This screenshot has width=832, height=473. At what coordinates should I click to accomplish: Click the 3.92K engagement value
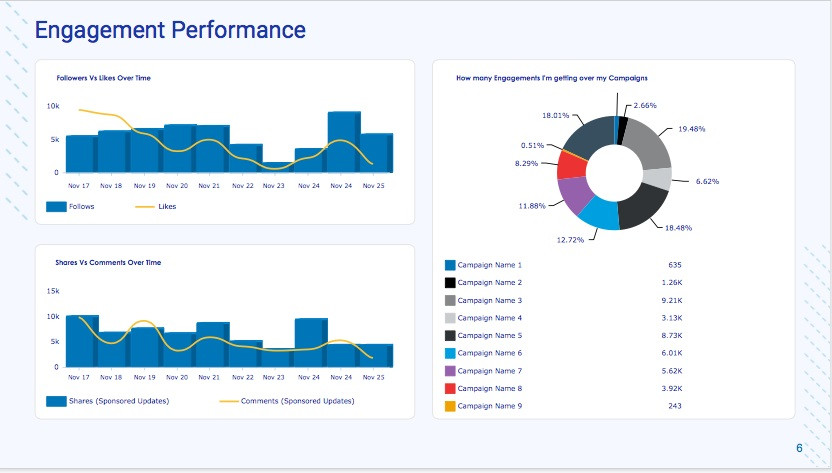tap(672, 389)
